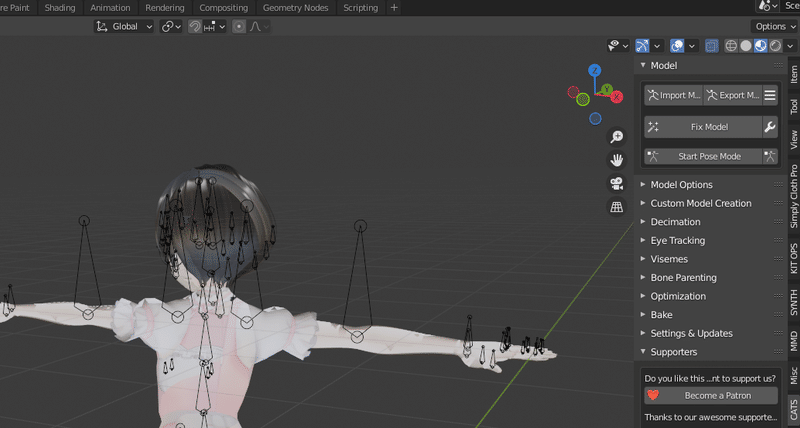Expand Settings & Updates panel

click(711, 334)
